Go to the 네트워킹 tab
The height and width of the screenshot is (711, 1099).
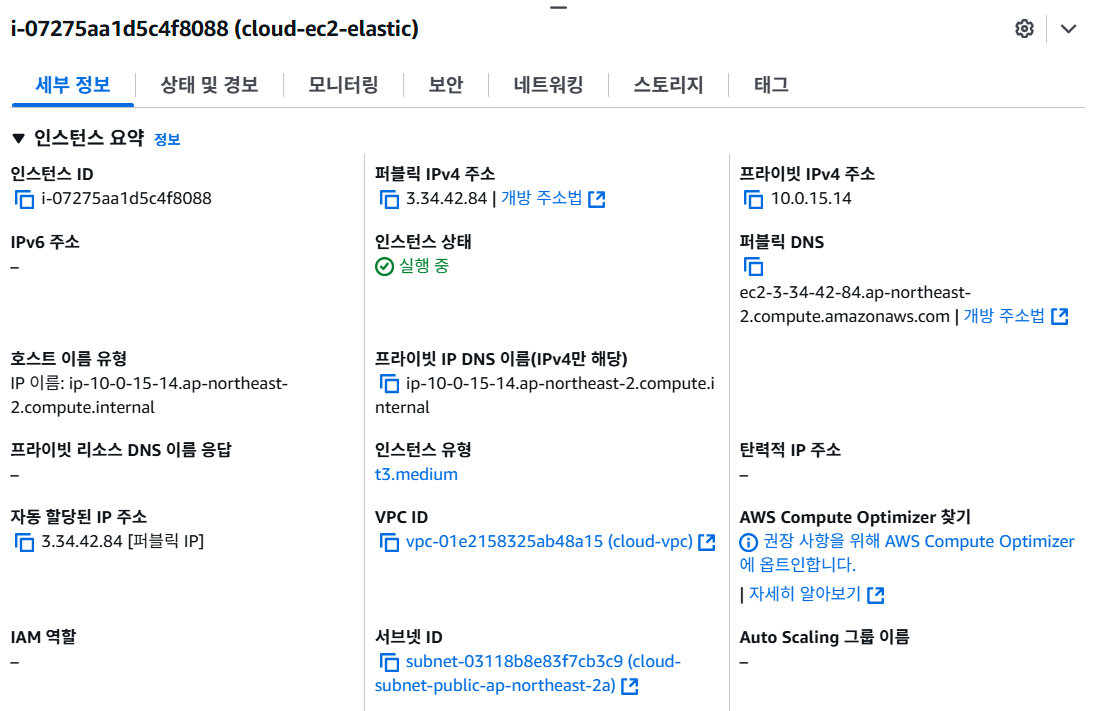click(548, 85)
